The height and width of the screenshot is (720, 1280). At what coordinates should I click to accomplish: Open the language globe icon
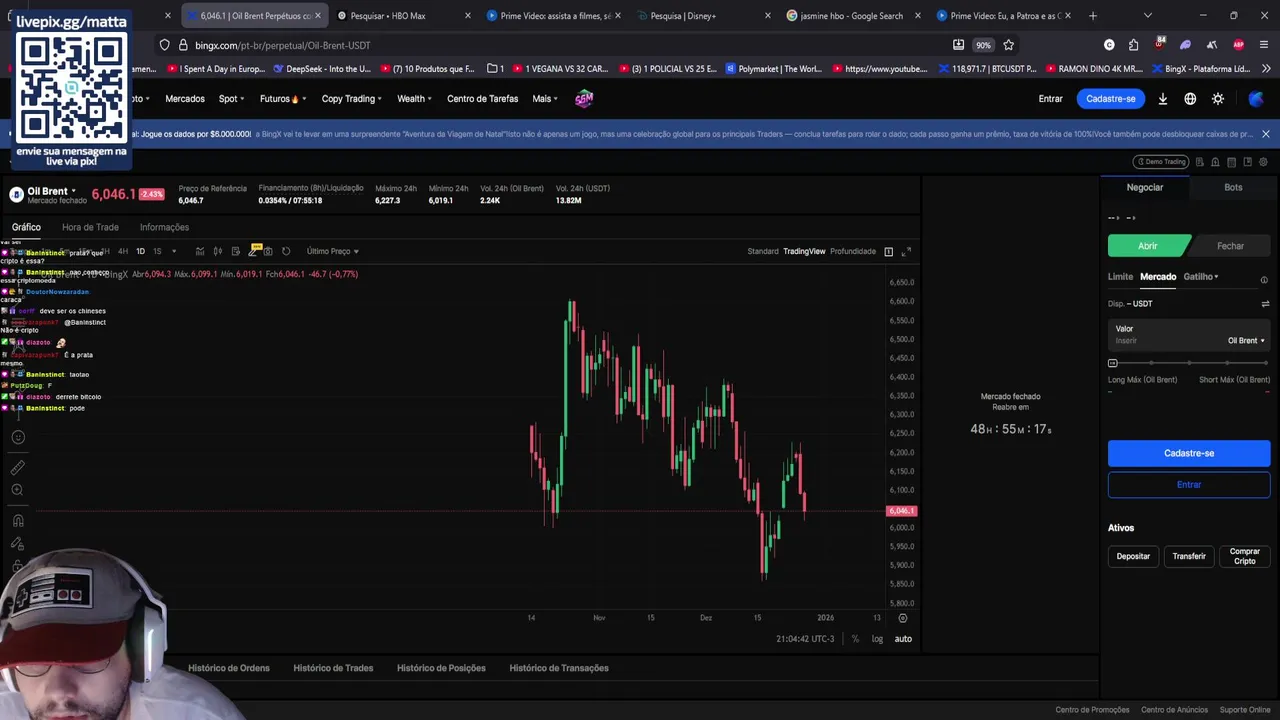pos(1190,99)
